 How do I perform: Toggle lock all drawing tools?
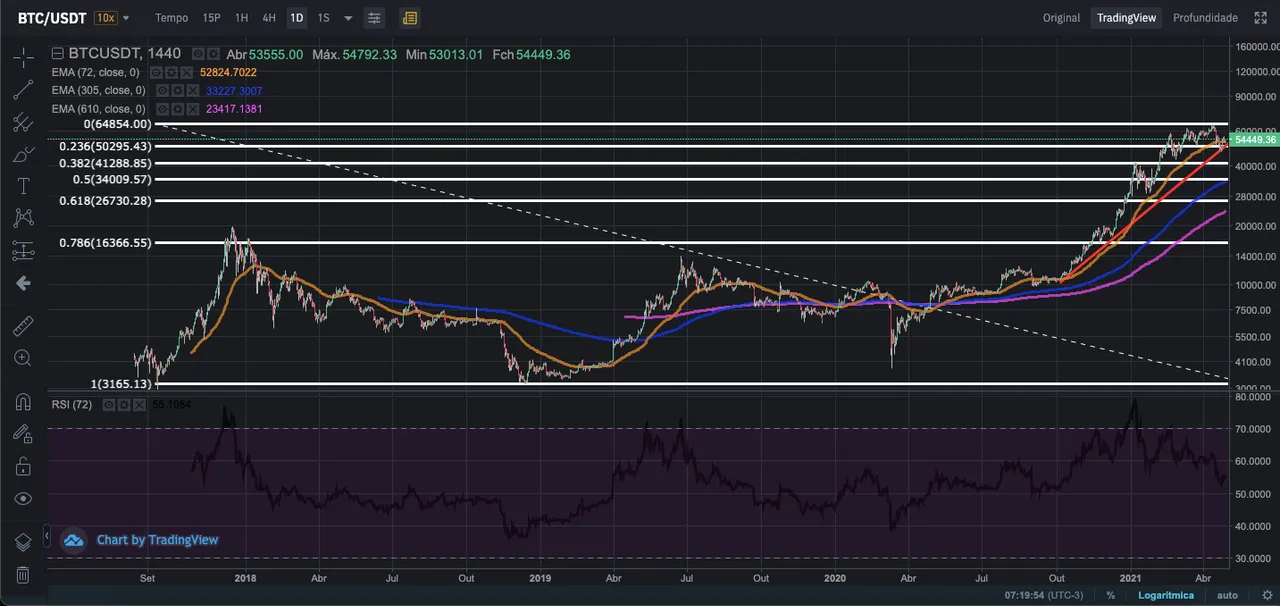pyautogui.click(x=23, y=466)
